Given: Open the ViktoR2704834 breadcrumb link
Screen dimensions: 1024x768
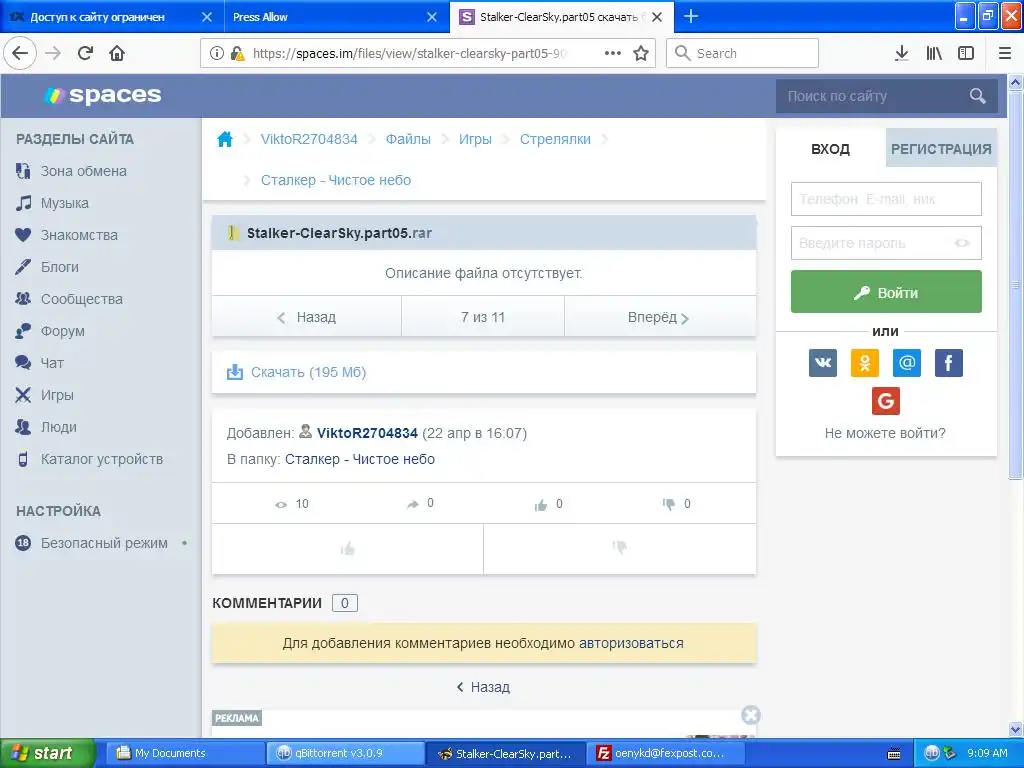Looking at the screenshot, I should (309, 139).
